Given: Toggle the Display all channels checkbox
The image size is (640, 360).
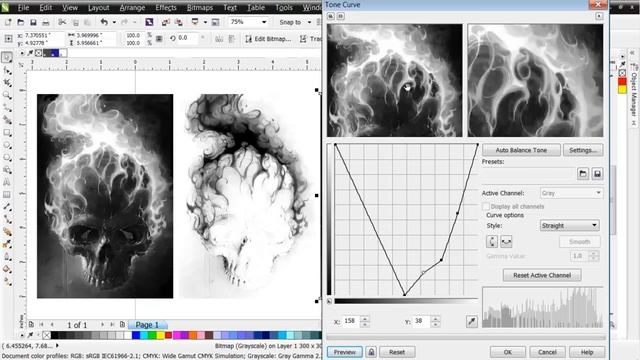Looking at the screenshot, I should point(486,207).
